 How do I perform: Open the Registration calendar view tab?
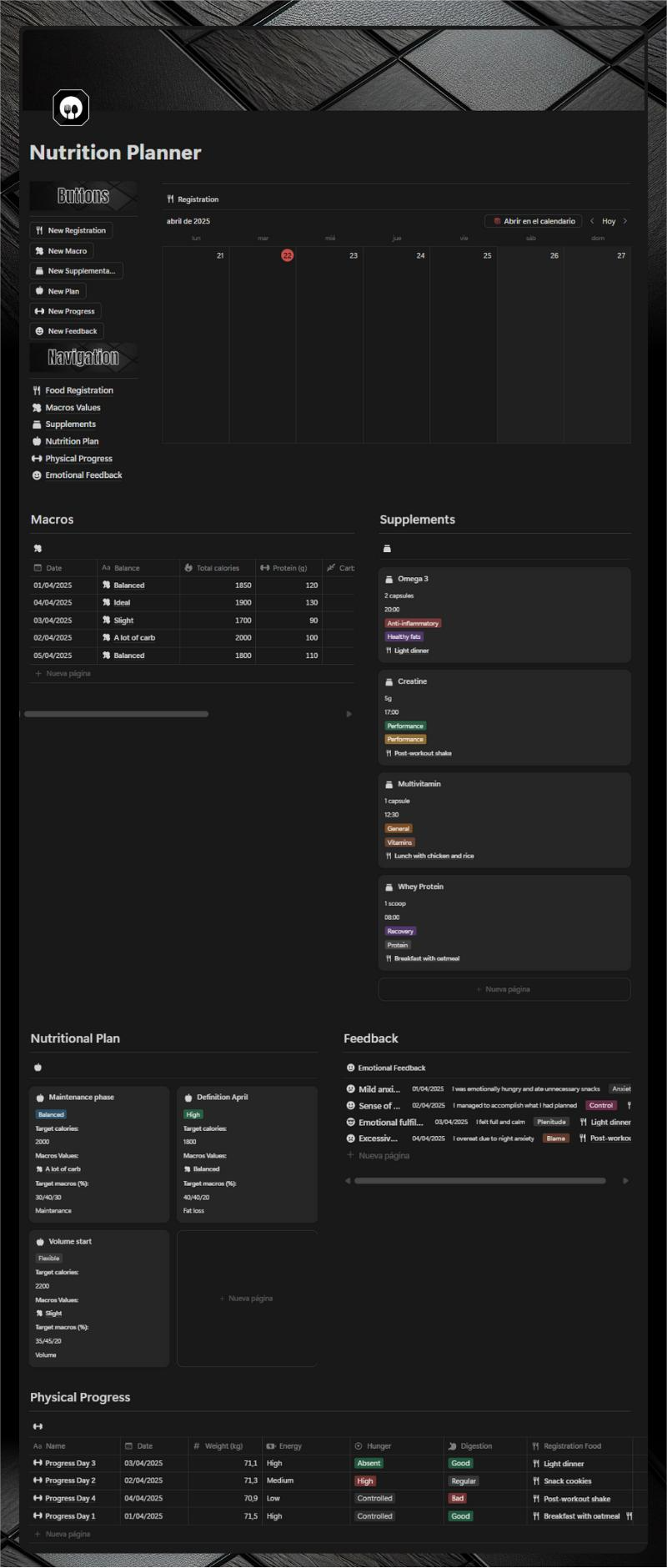[193, 199]
